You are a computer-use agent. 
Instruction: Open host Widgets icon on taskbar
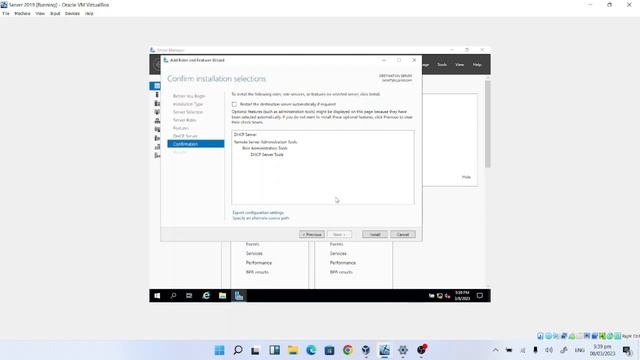[274, 350]
